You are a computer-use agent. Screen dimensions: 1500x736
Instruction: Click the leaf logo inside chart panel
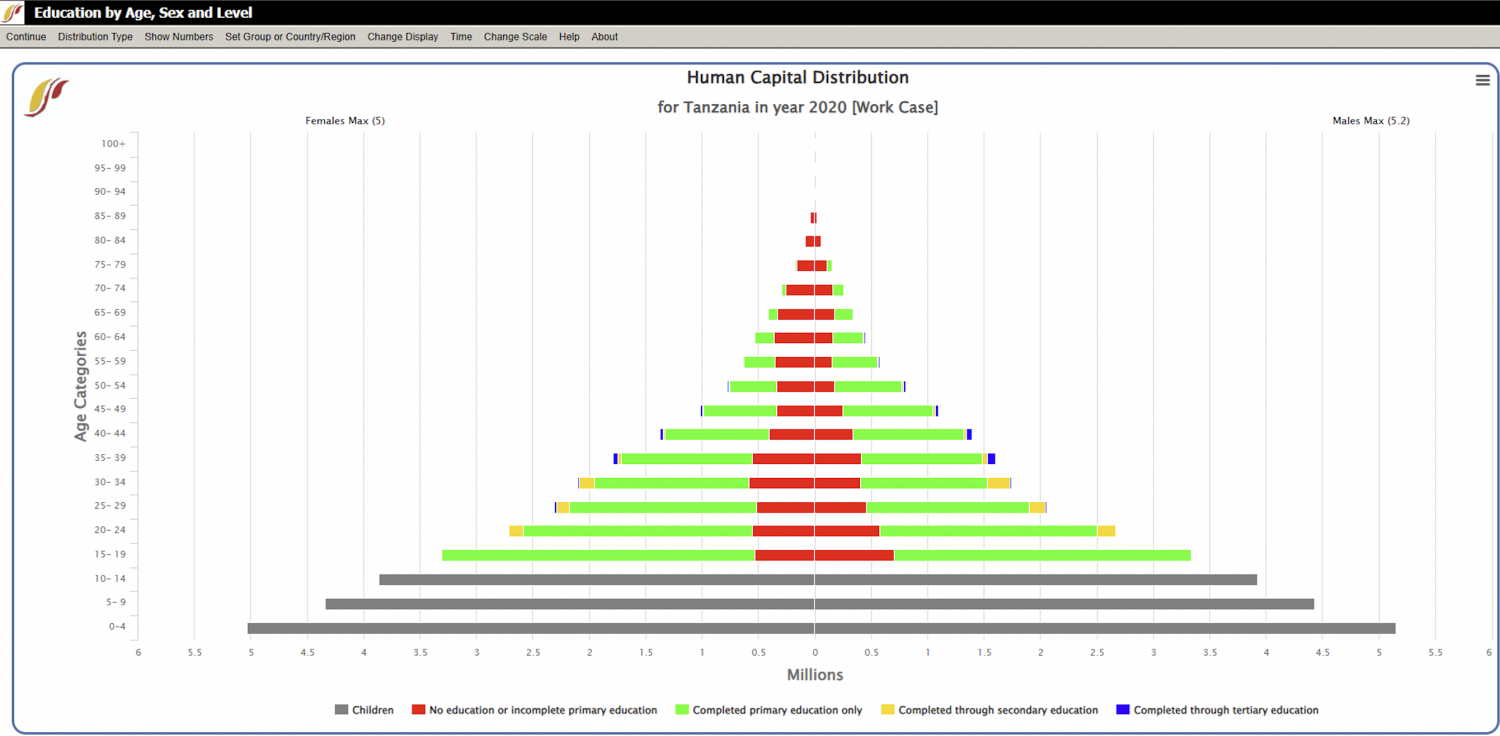point(46,97)
